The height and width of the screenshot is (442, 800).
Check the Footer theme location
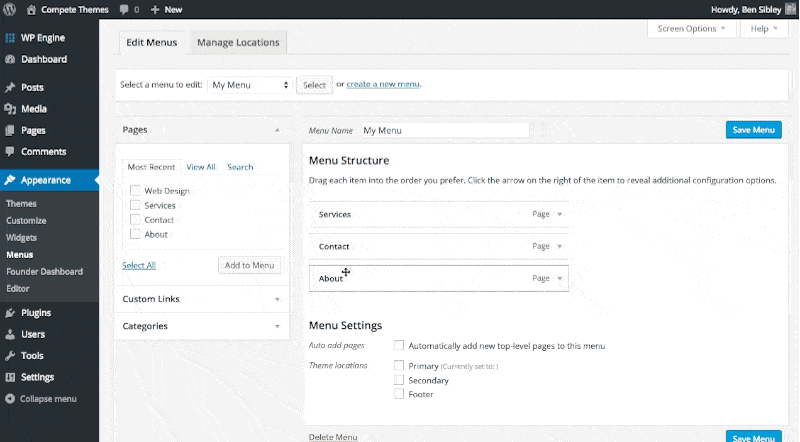[x=399, y=394]
